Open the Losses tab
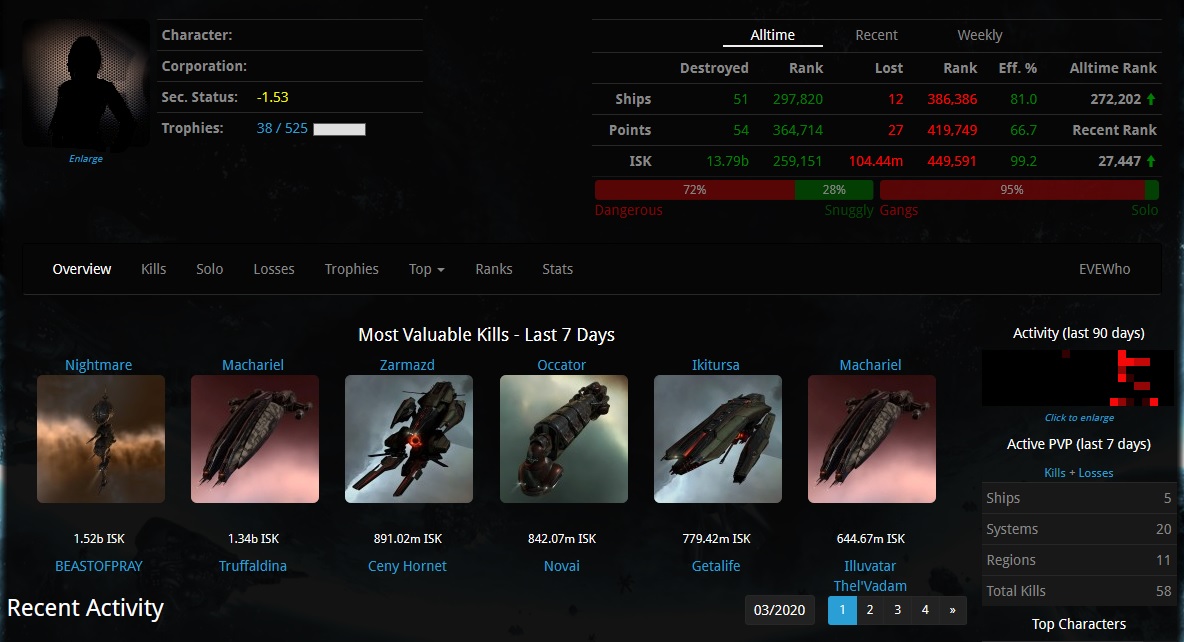Screen dimensions: 1184x642 pyautogui.click(x=274, y=269)
